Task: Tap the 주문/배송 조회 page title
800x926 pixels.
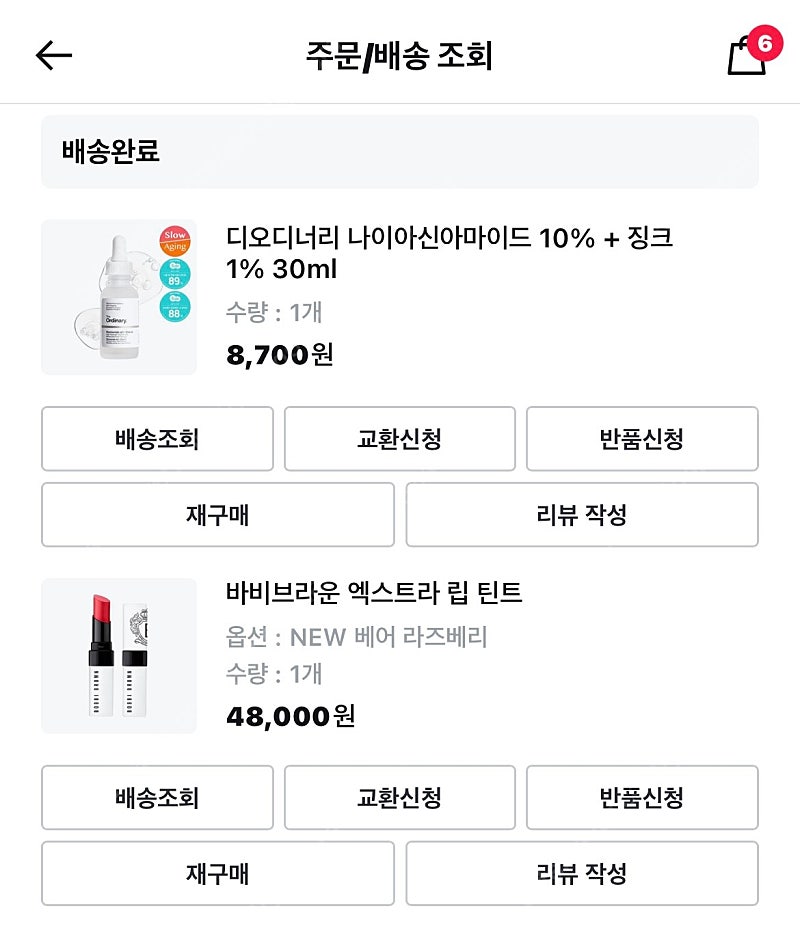Action: click(x=399, y=56)
